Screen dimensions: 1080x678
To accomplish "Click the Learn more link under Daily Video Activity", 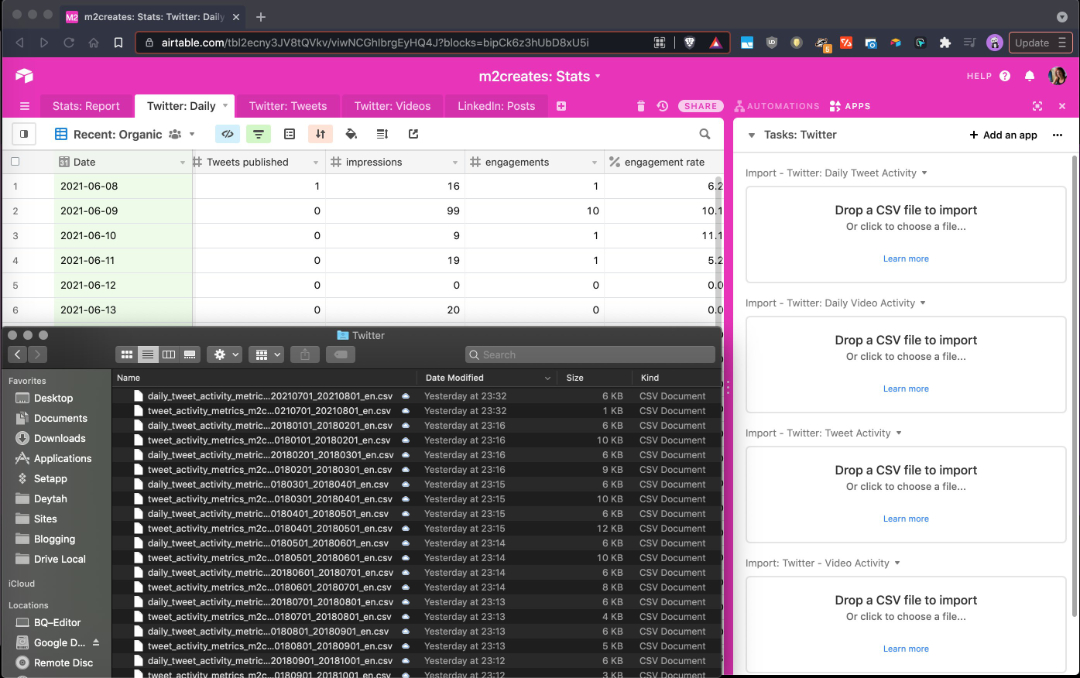I will click(x=905, y=388).
